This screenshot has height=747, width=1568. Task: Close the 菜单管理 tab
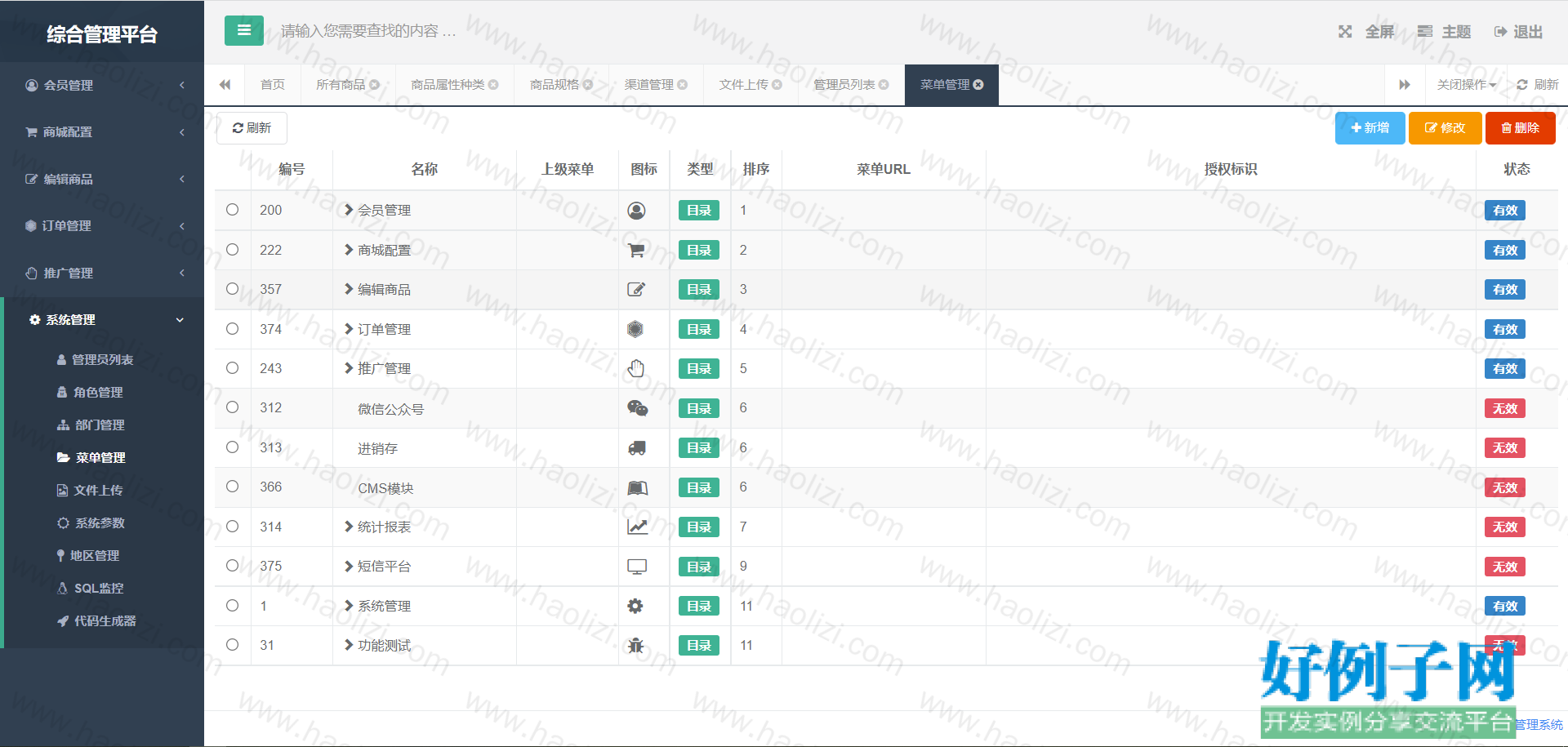pos(978,85)
